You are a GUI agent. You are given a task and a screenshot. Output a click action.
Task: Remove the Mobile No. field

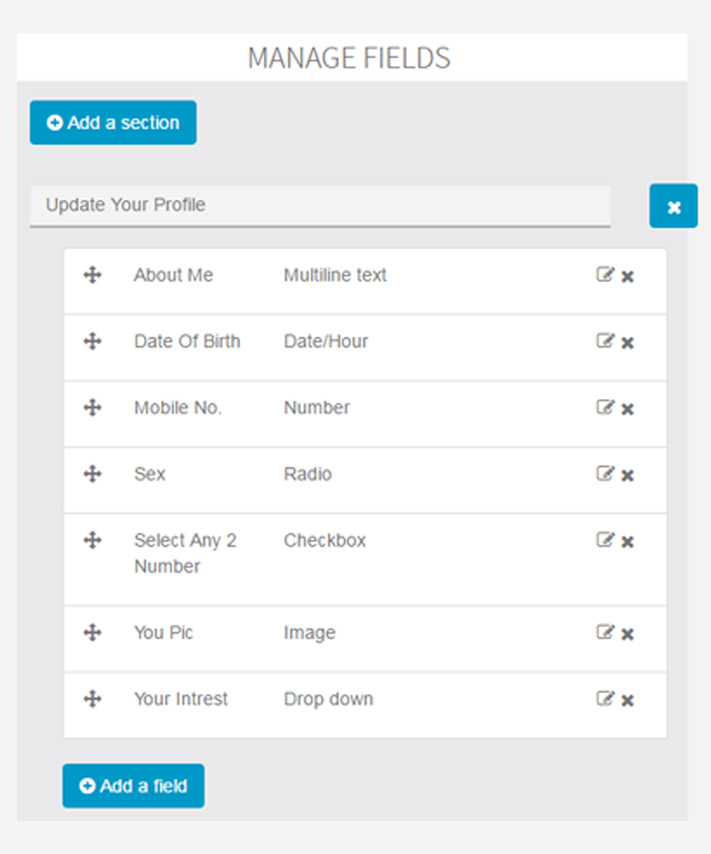[x=628, y=409]
